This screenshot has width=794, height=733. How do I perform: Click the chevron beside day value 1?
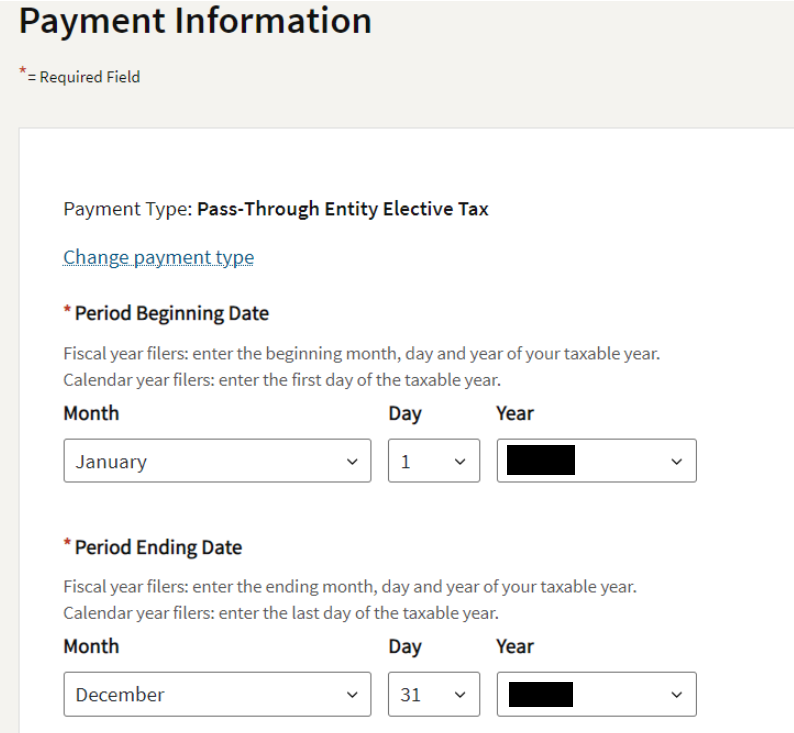(460, 462)
